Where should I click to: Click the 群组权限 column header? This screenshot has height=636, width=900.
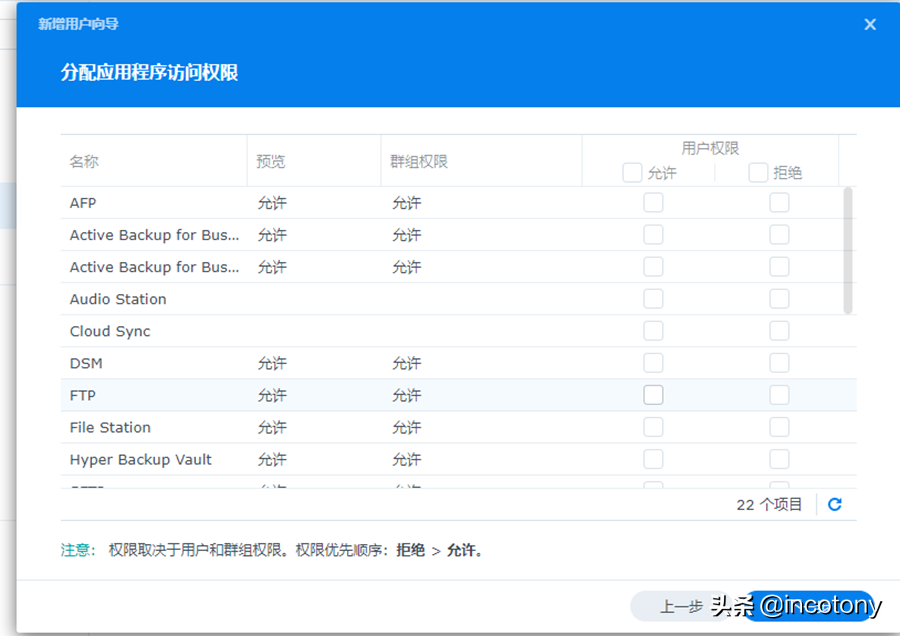pyautogui.click(x=482, y=161)
